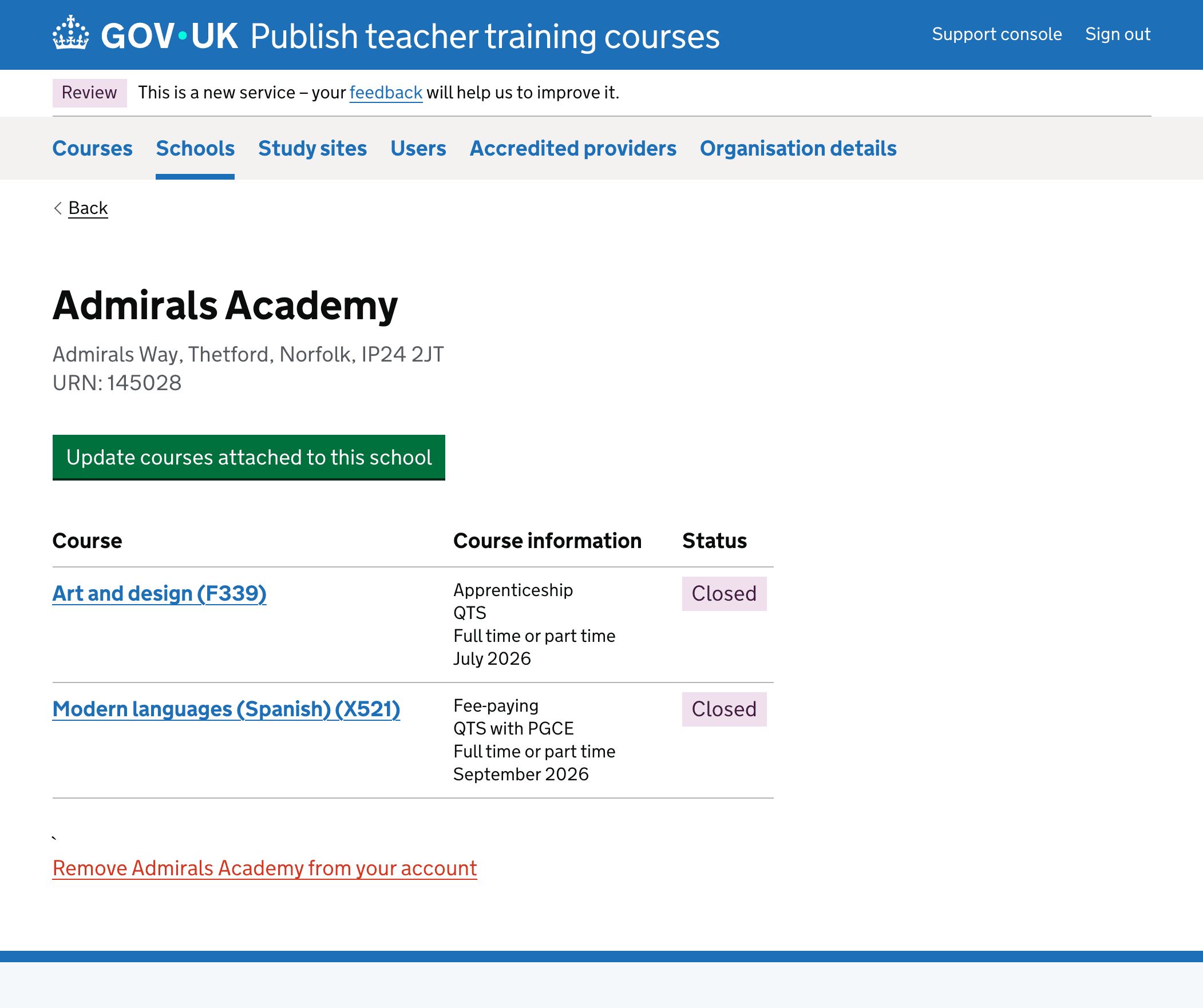Image resolution: width=1203 pixels, height=1008 pixels.
Task: Open the Publish teacher training courses title
Action: 485,36
